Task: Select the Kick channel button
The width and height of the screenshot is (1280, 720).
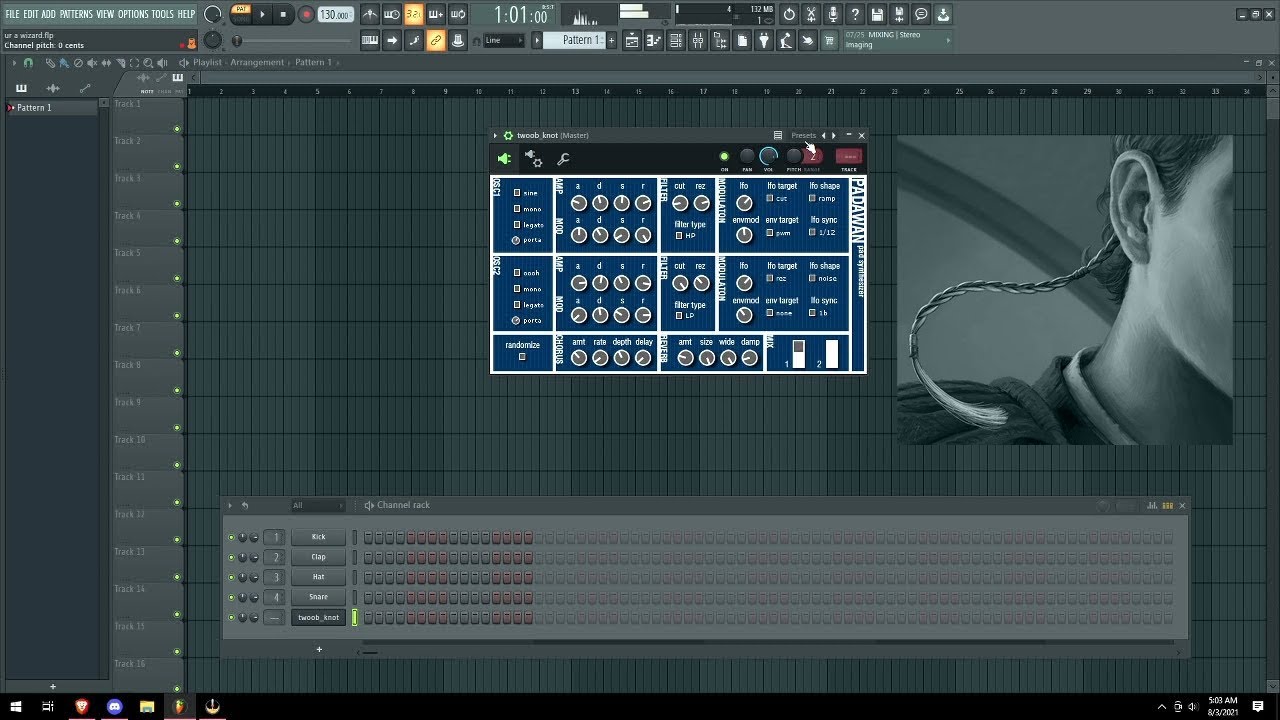Action: point(318,537)
